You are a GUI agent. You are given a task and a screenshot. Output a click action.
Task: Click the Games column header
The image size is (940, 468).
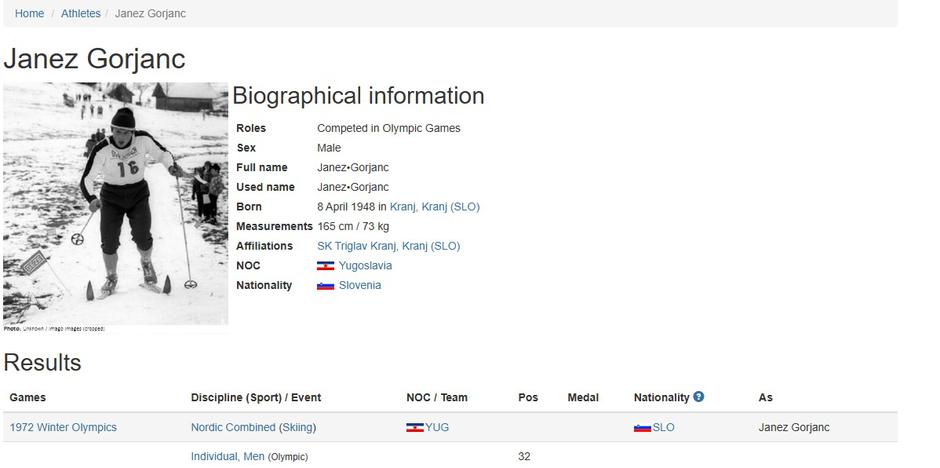pyautogui.click(x=28, y=397)
